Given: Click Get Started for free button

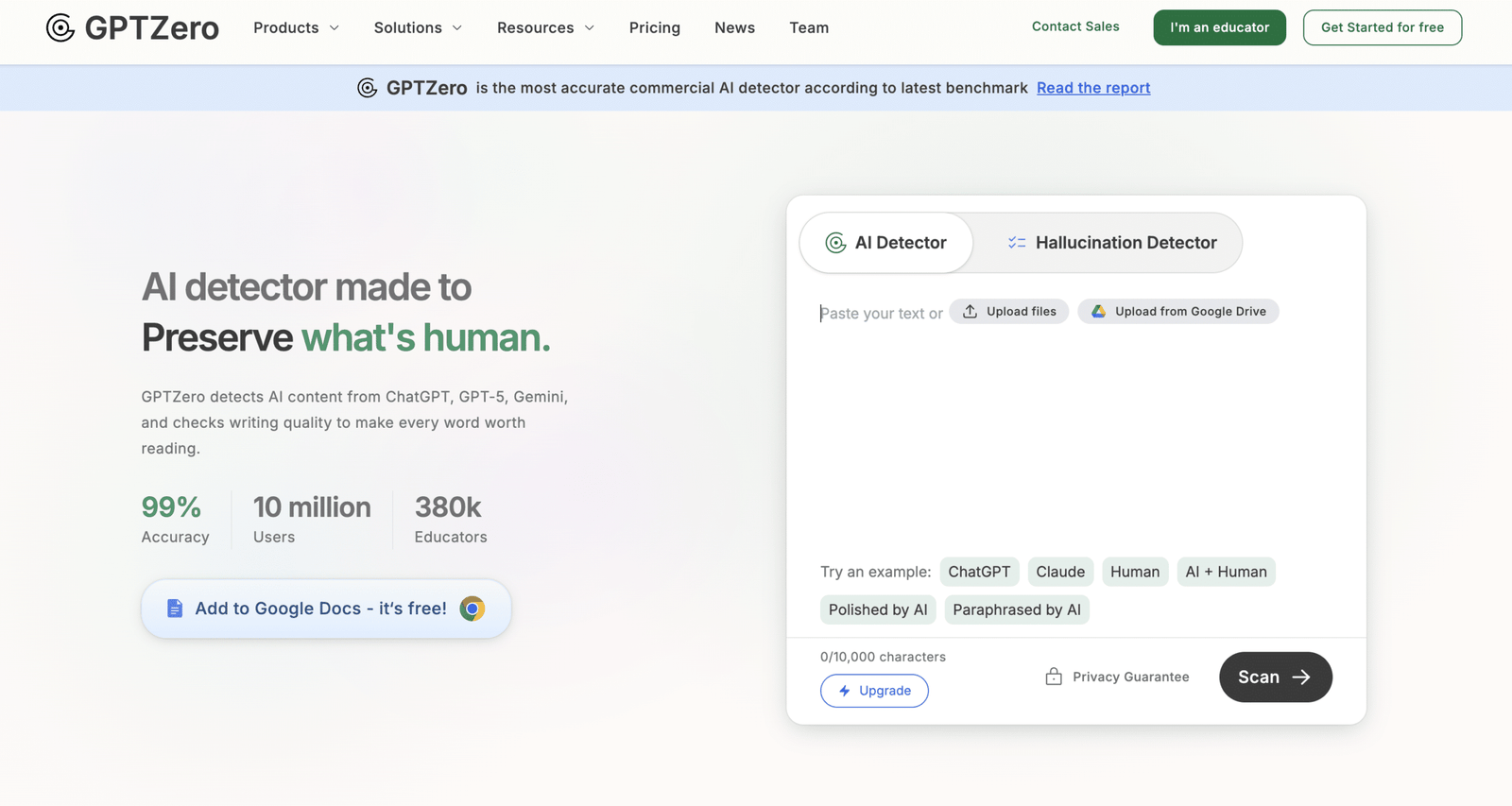Looking at the screenshot, I should (x=1383, y=27).
